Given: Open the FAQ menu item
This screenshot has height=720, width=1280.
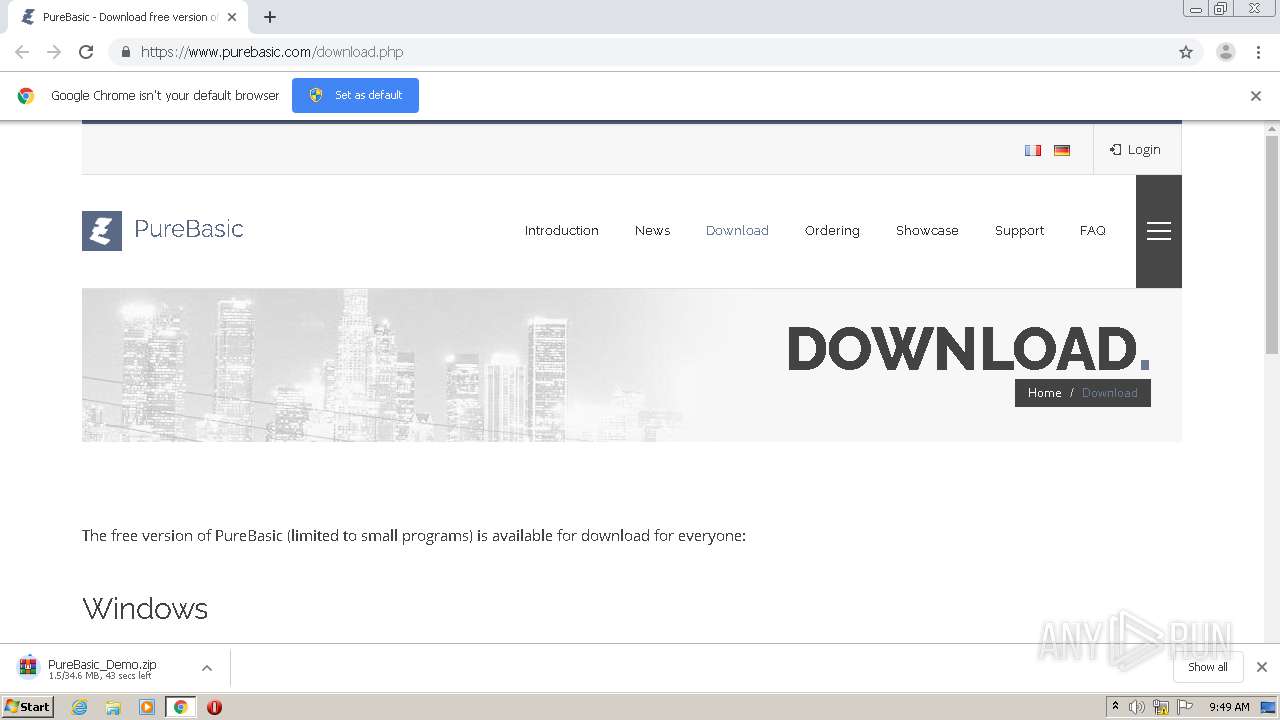Looking at the screenshot, I should (1093, 230).
